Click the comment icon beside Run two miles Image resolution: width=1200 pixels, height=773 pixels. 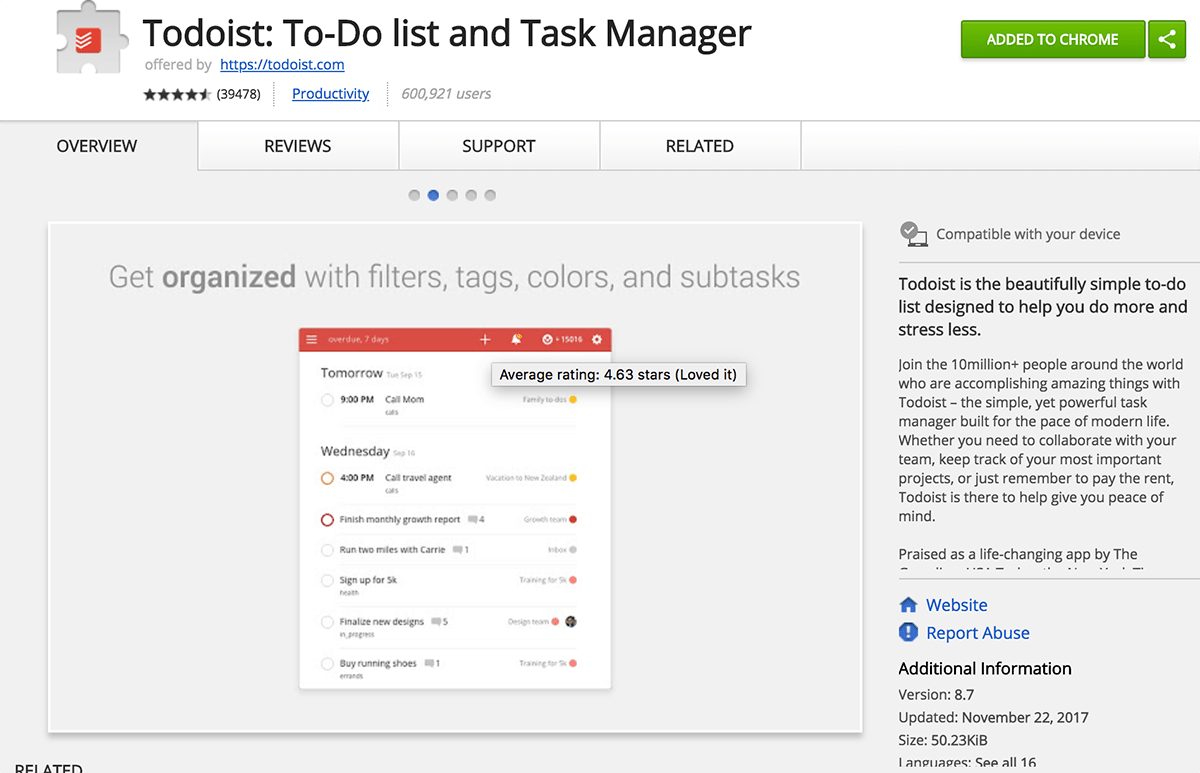[457, 550]
